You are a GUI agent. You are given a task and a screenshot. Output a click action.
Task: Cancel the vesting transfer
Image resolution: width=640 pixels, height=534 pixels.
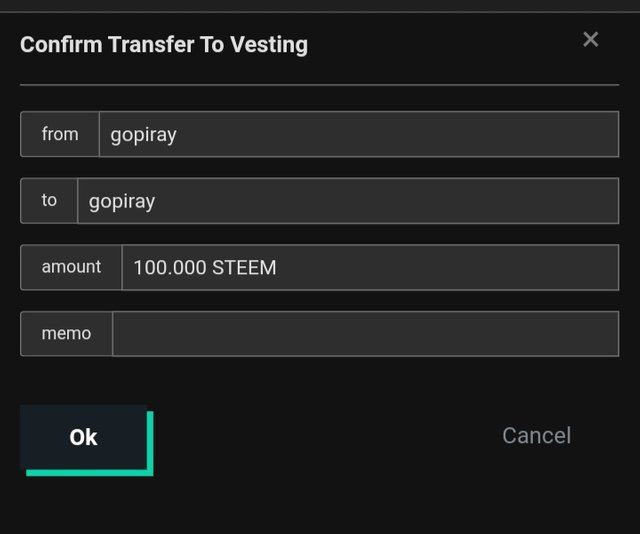pyautogui.click(x=536, y=435)
